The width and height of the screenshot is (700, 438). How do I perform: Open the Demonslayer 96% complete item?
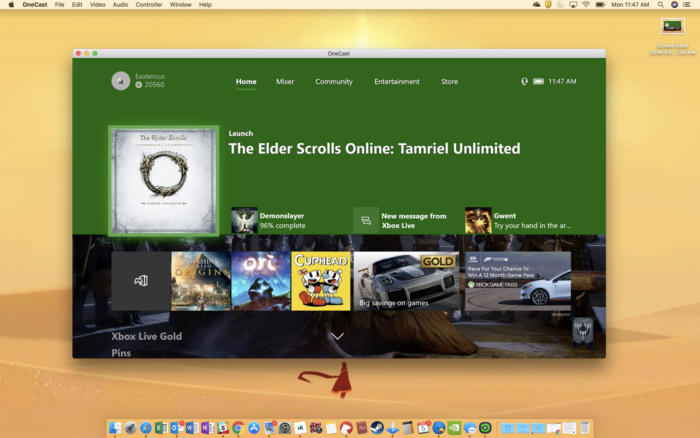[x=269, y=220]
